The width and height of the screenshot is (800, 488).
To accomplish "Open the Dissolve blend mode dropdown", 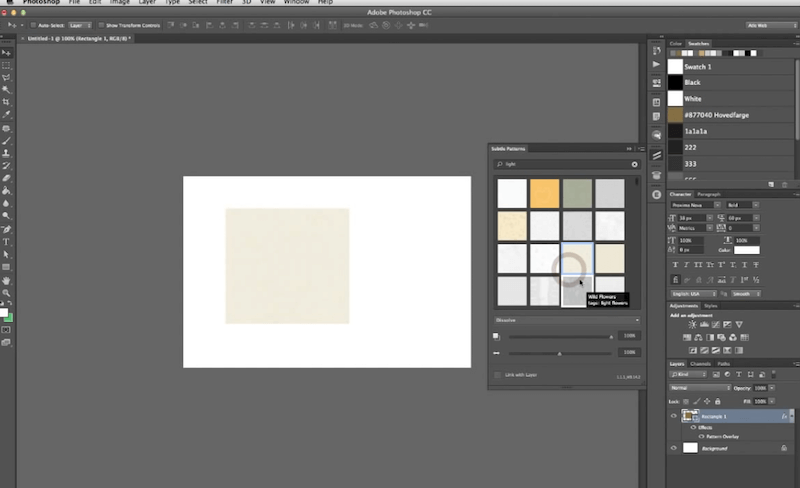I will 566,320.
